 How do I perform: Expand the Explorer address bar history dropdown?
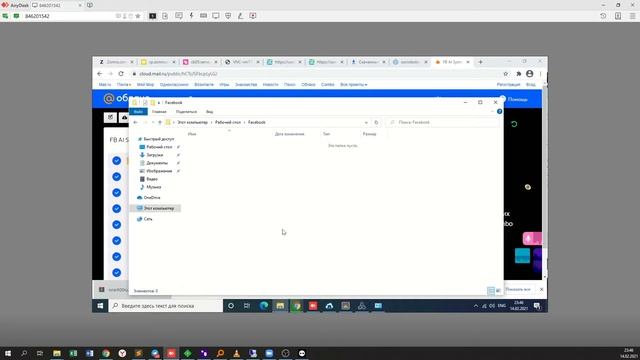[x=366, y=122]
